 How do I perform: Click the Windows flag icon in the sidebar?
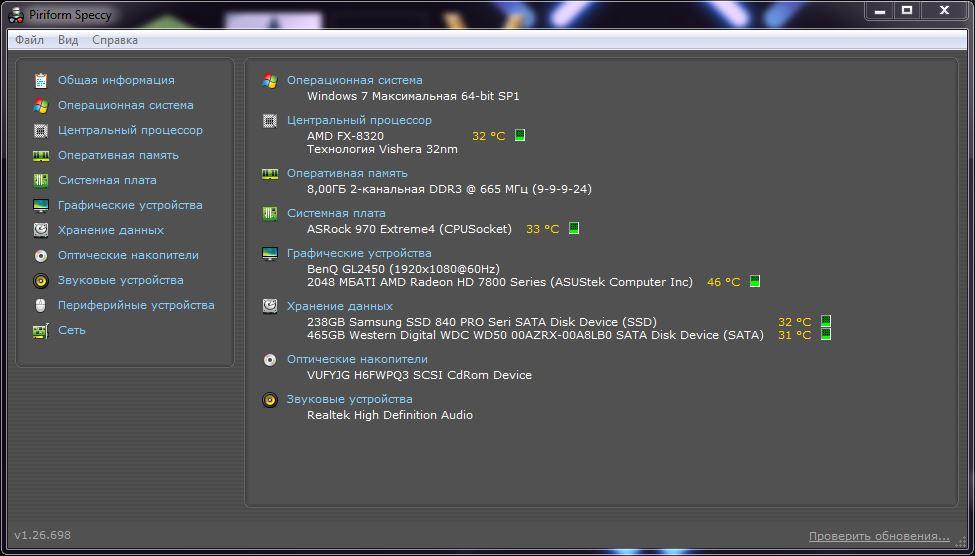point(41,106)
